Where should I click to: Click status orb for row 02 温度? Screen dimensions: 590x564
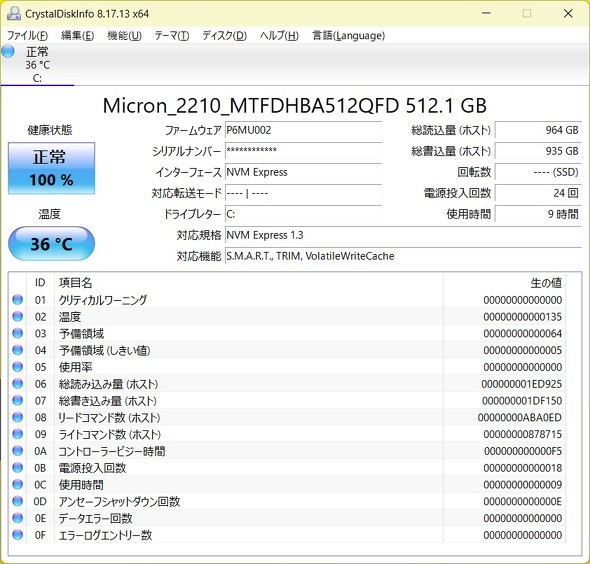[17, 316]
